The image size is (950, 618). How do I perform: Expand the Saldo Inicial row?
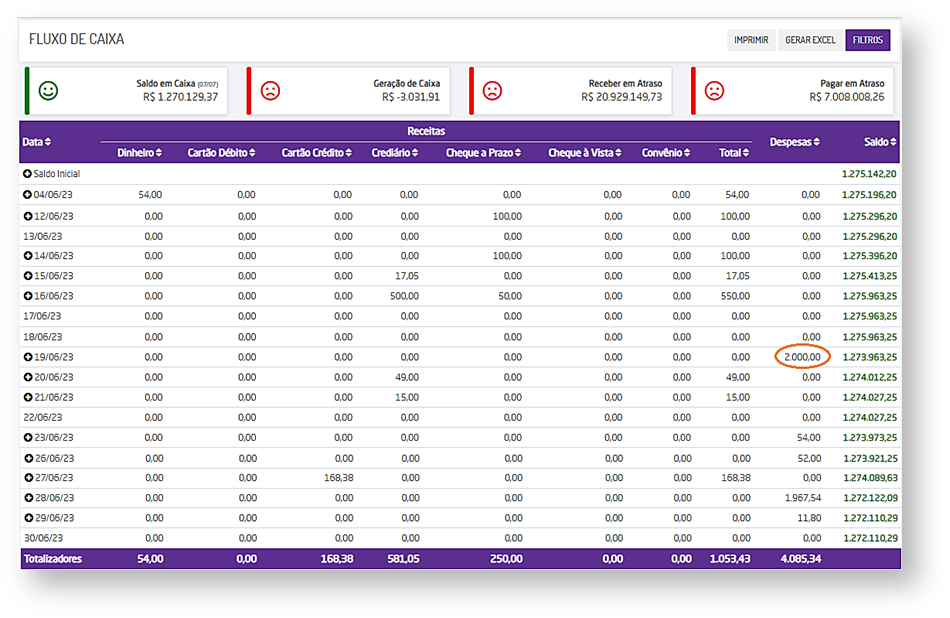28,174
